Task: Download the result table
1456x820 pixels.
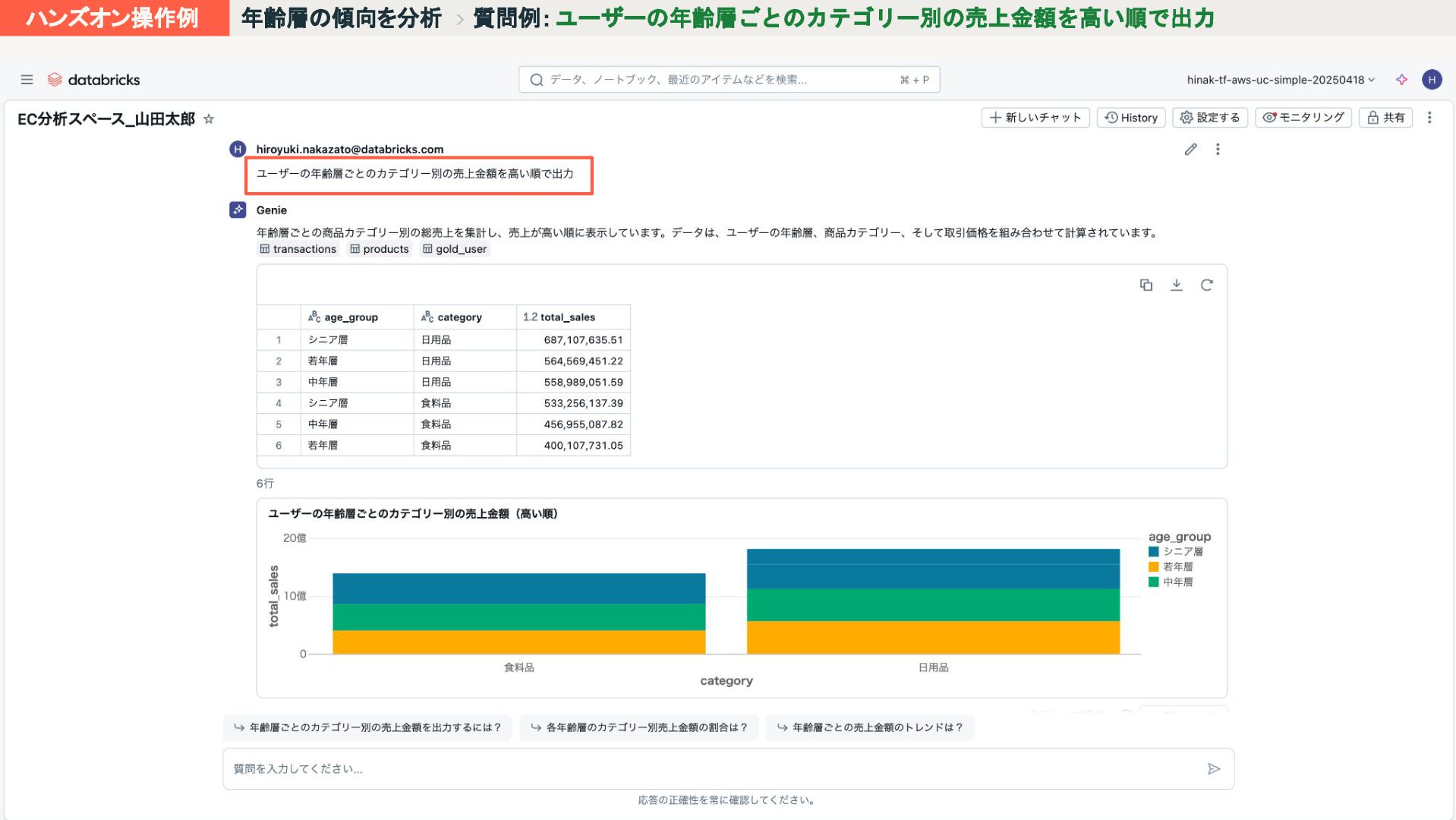Action: 1176,285
